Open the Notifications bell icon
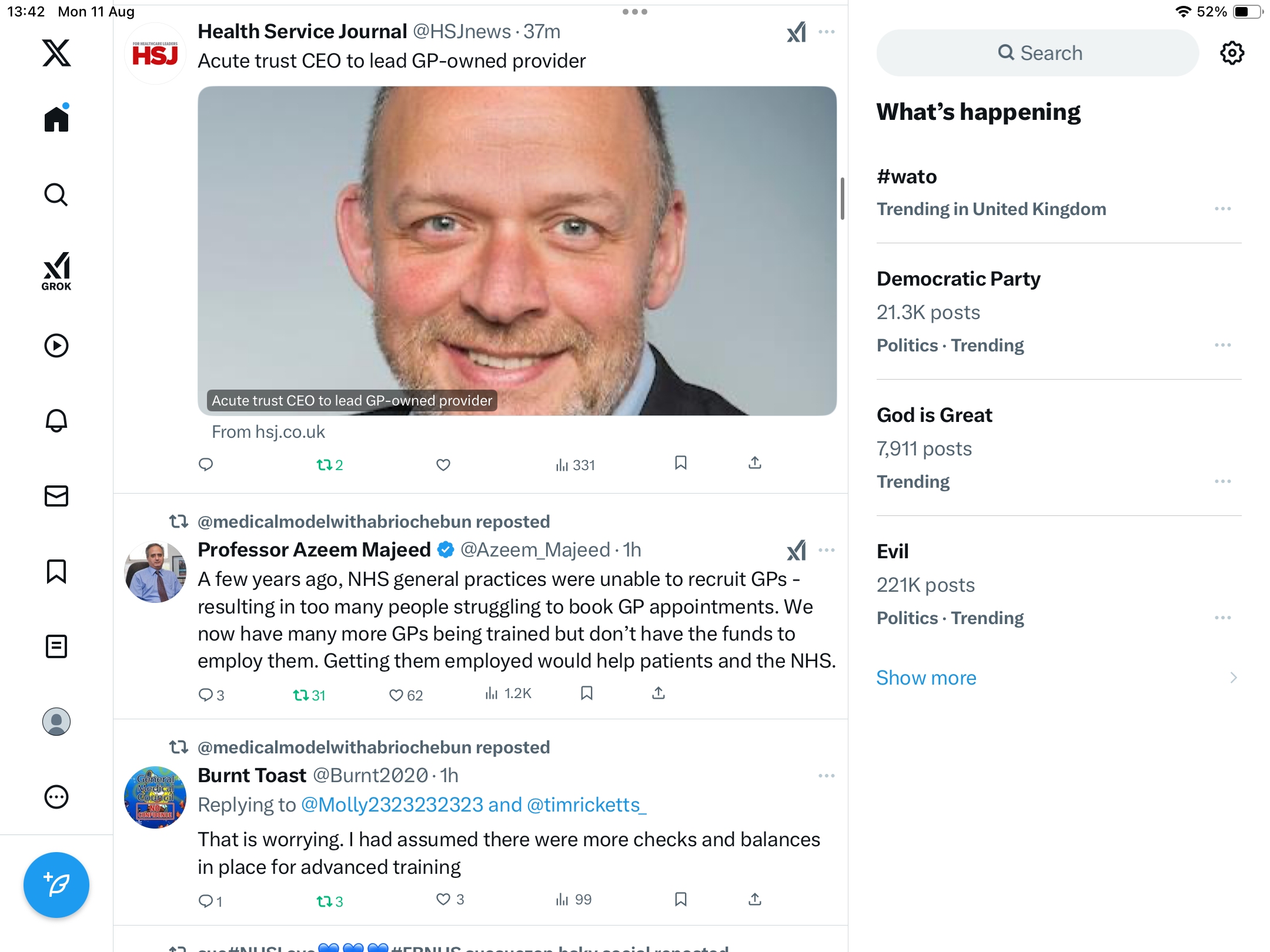Viewport: 1270px width, 952px height. pos(56,421)
